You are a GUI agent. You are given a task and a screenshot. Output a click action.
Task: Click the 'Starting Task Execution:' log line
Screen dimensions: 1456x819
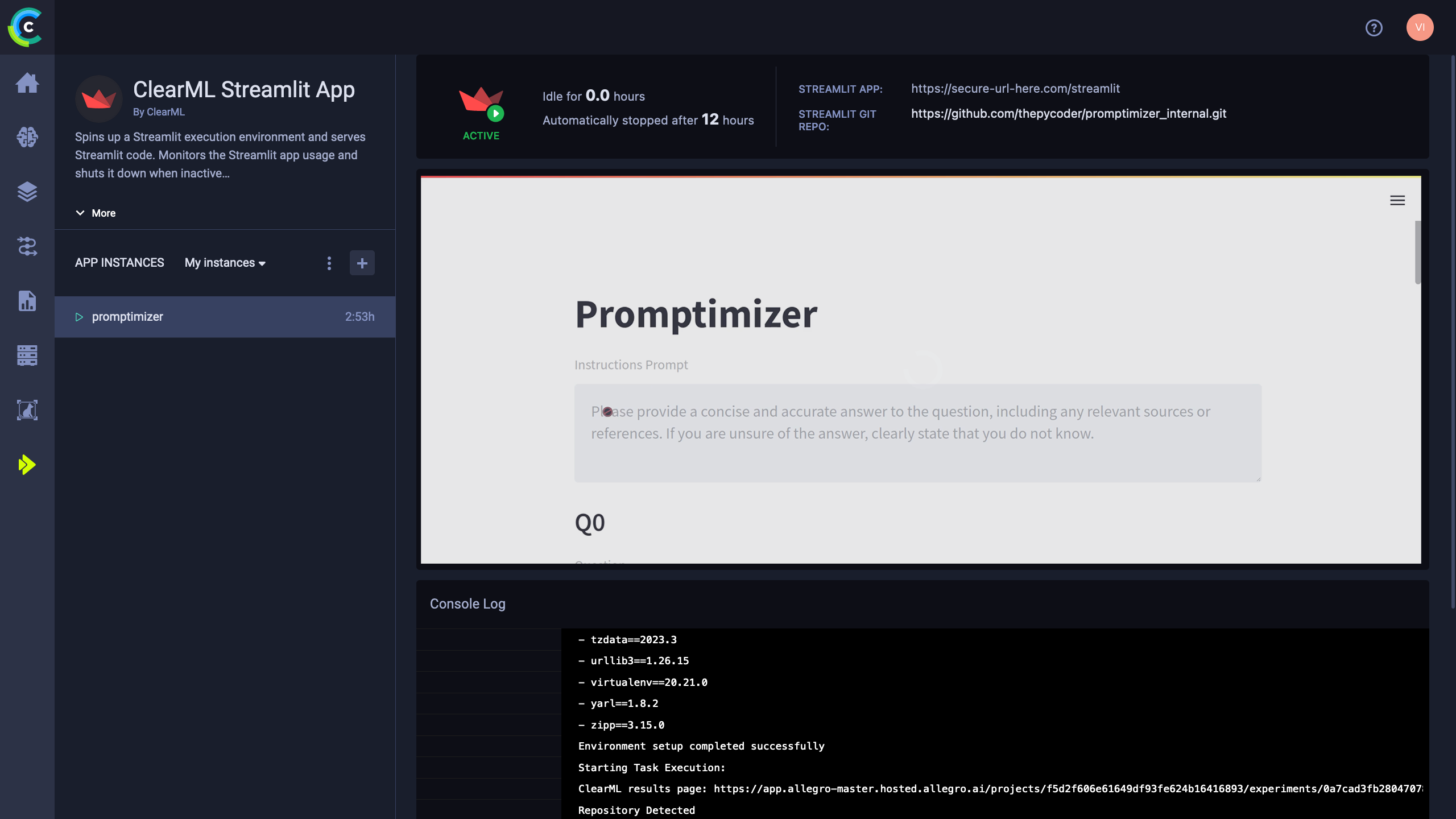652,768
